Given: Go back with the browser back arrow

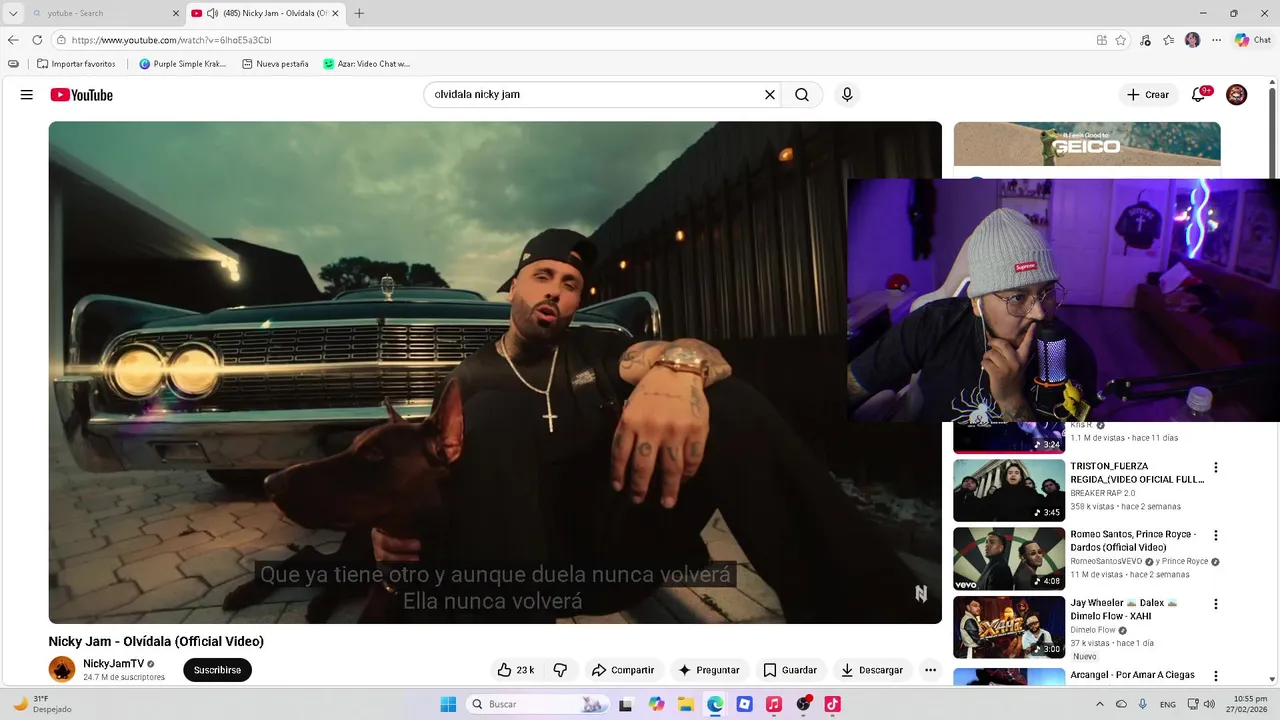Looking at the screenshot, I should [13, 40].
